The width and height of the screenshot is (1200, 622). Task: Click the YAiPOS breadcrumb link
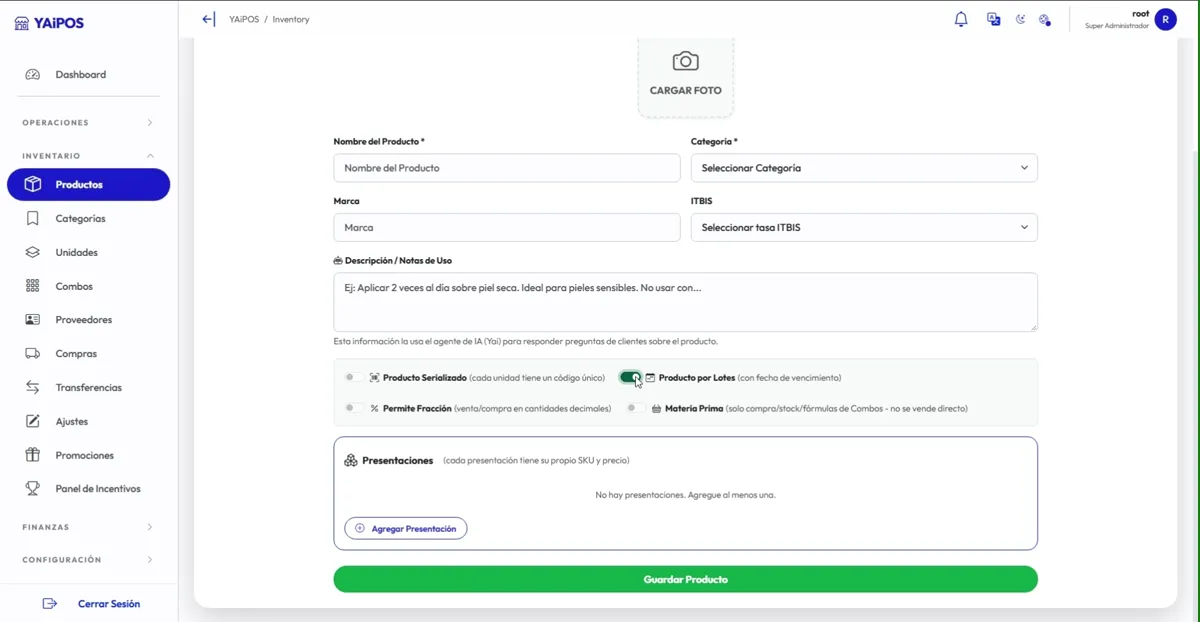(x=244, y=19)
